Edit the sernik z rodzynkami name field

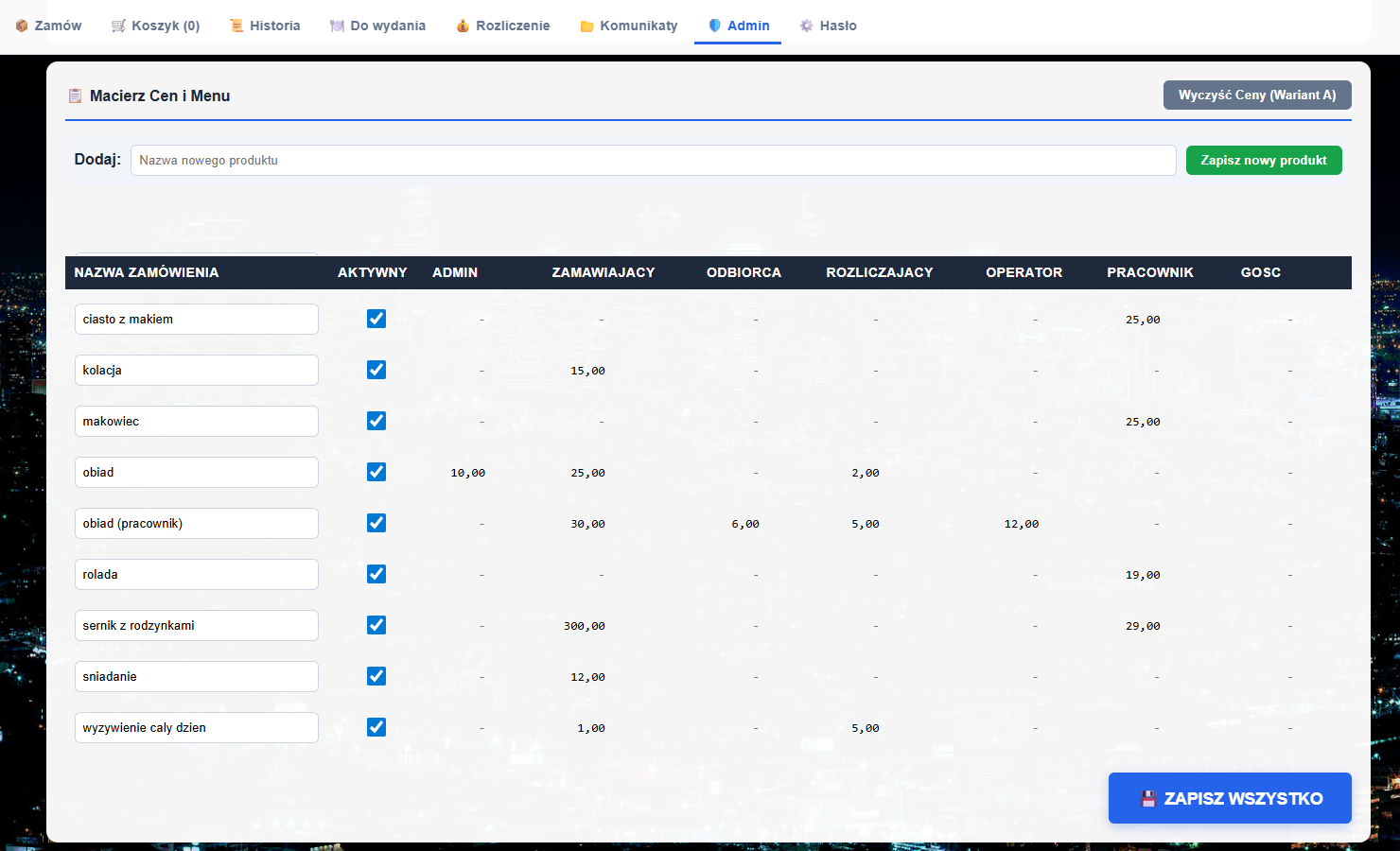coord(197,625)
